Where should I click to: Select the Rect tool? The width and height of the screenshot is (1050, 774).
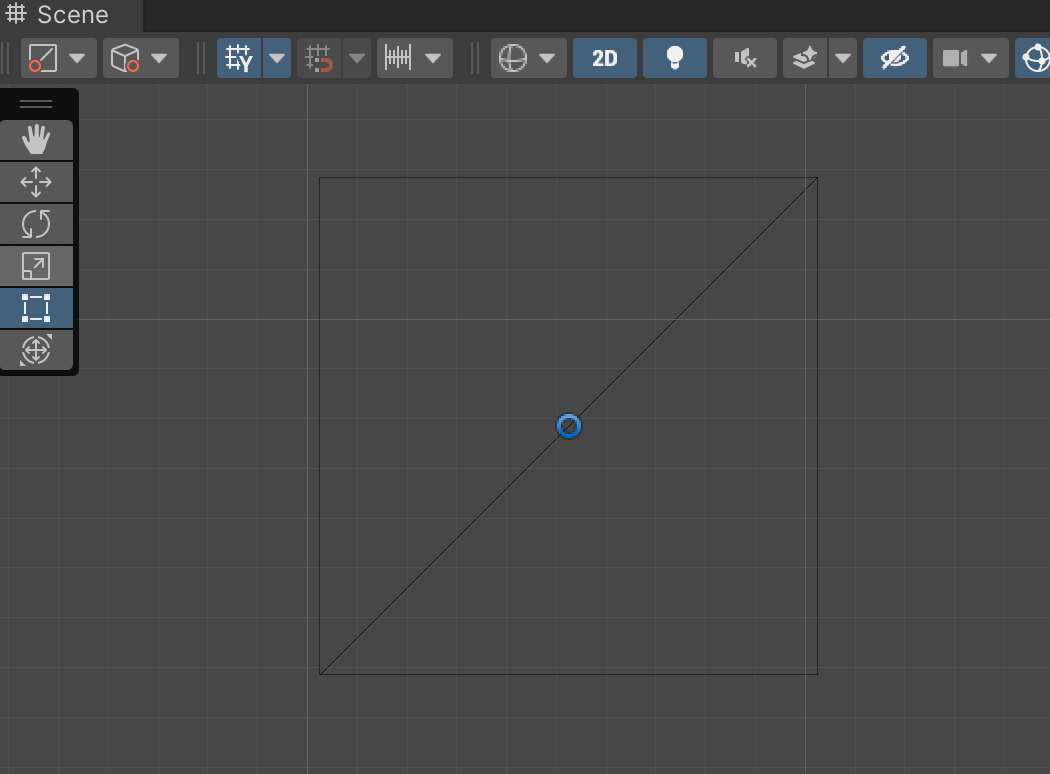[x=36, y=308]
